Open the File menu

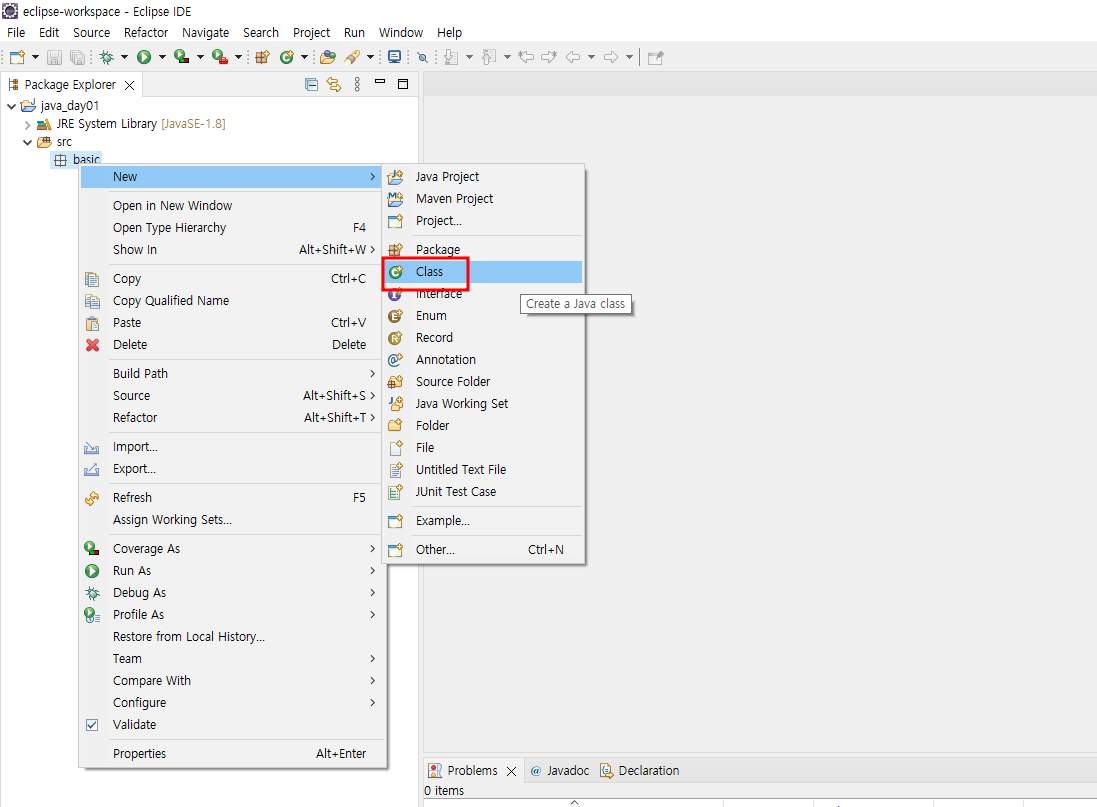point(16,32)
